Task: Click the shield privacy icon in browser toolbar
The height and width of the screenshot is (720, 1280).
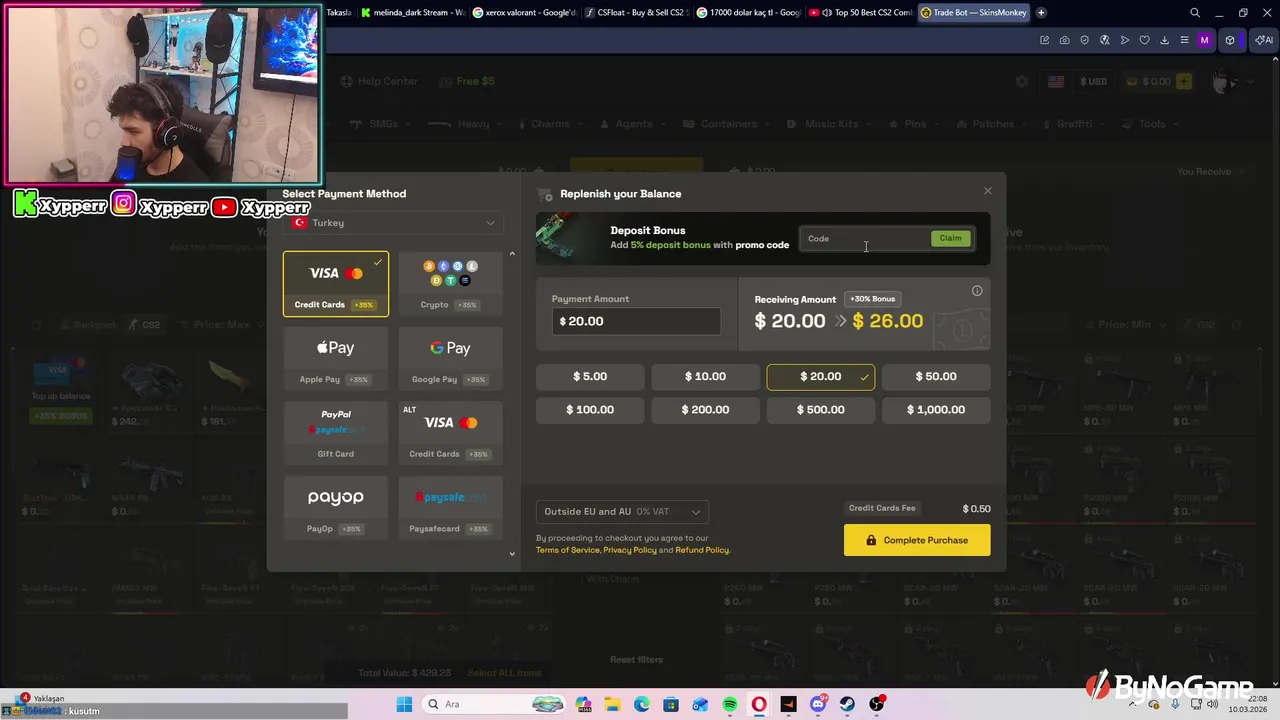Action: (x=1085, y=40)
